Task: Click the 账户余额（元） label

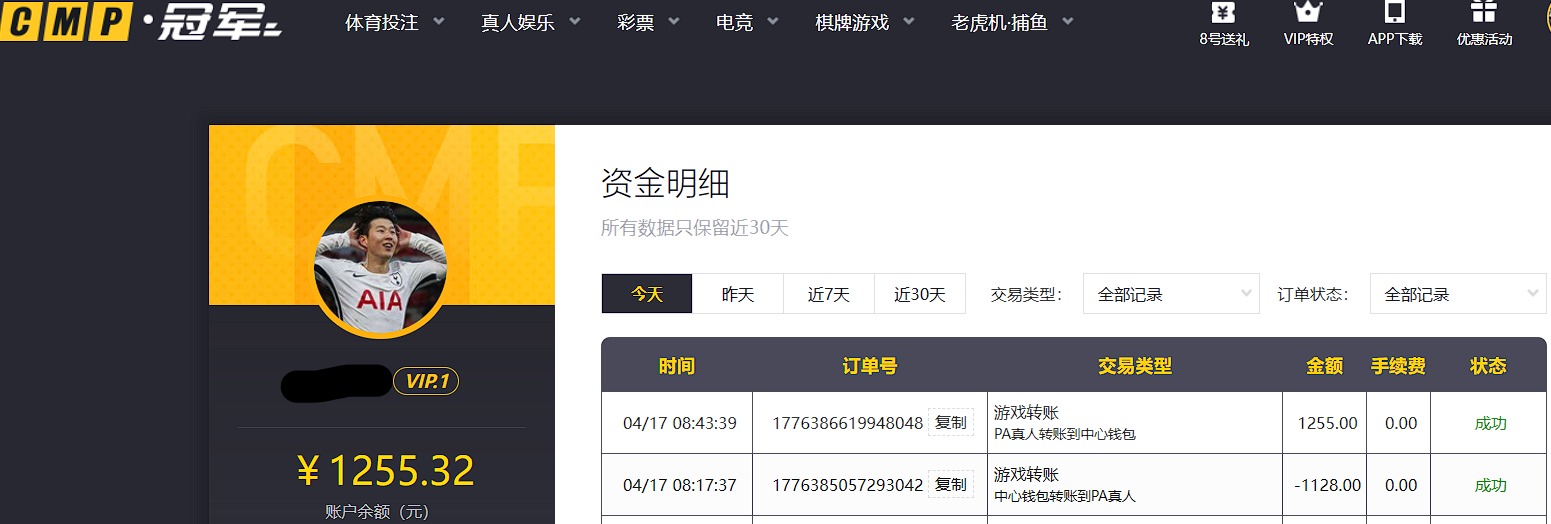Action: point(377,512)
